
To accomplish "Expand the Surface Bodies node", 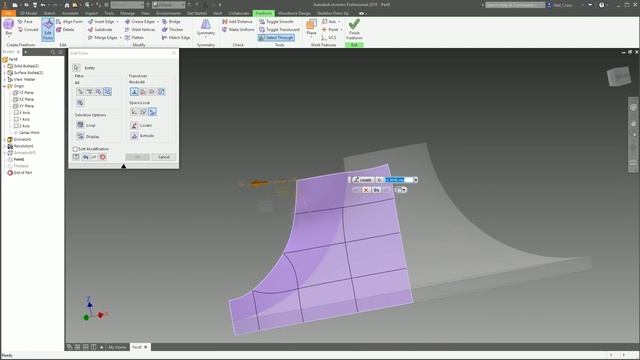I will (4, 73).
